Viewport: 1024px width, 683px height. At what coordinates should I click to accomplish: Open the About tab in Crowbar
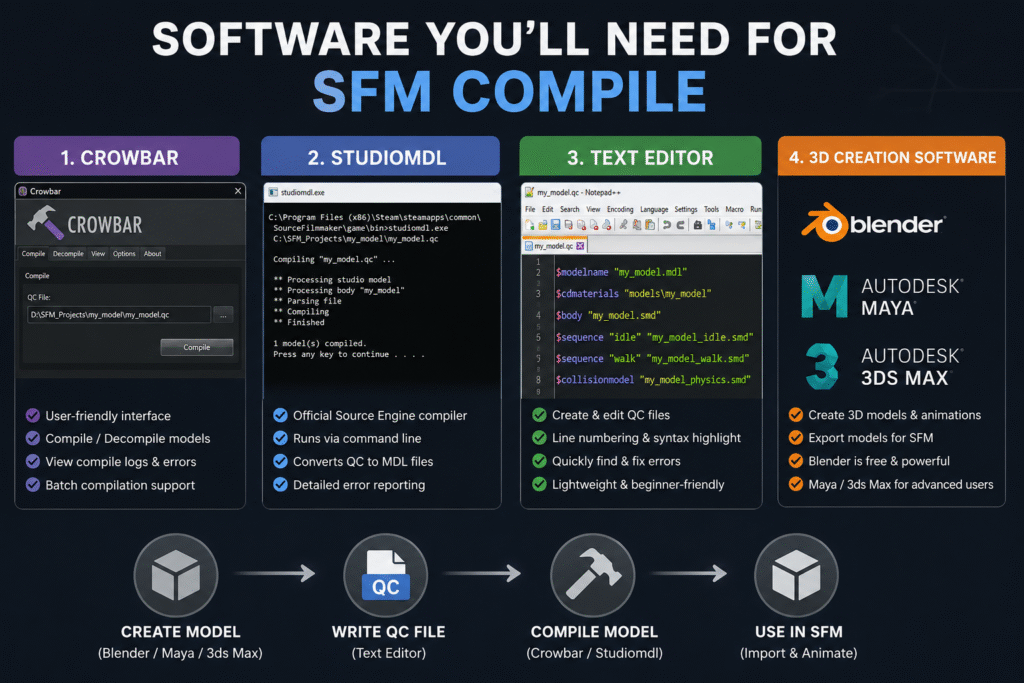coord(152,253)
